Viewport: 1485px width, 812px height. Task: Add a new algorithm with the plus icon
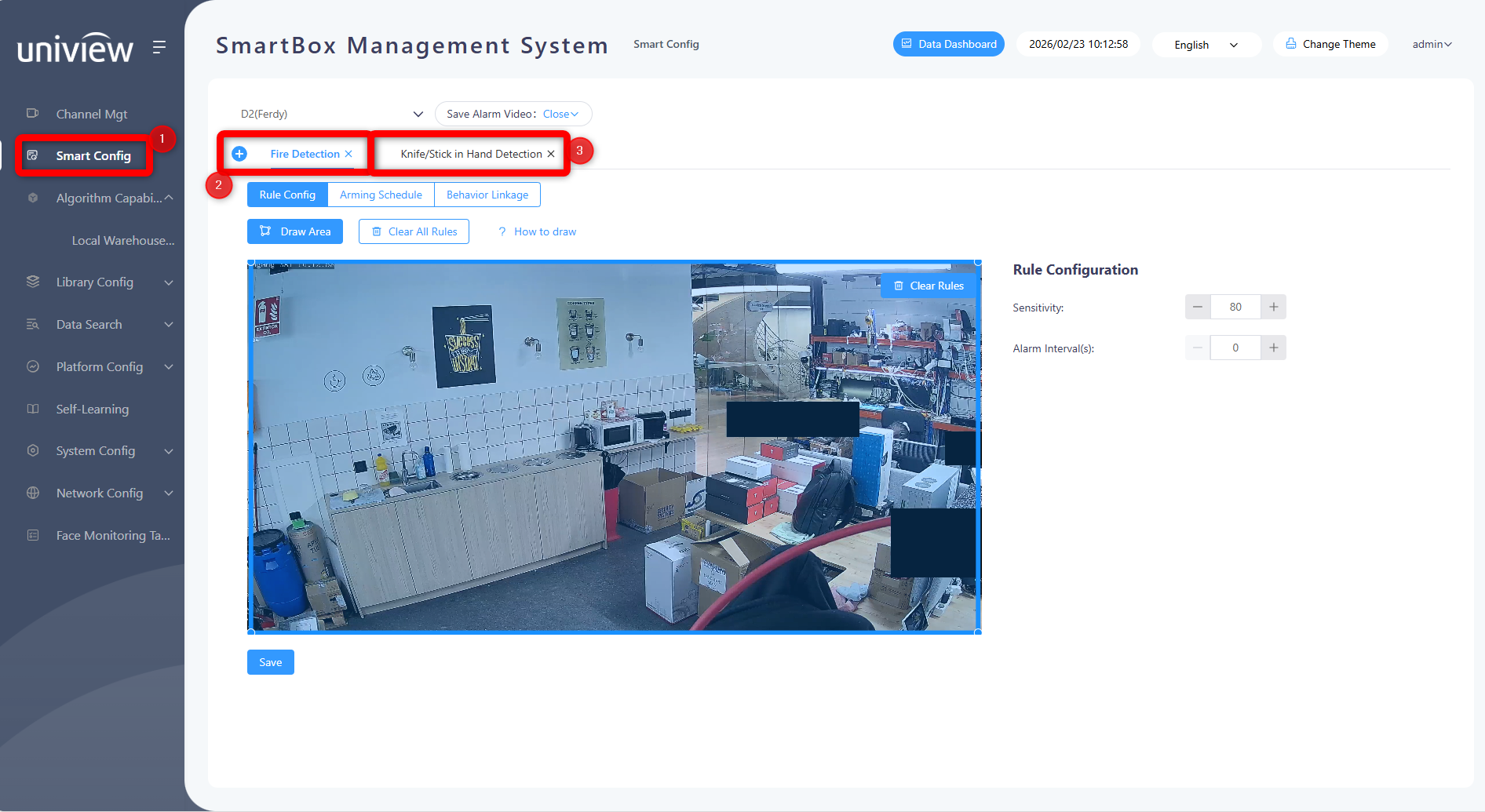tap(239, 154)
